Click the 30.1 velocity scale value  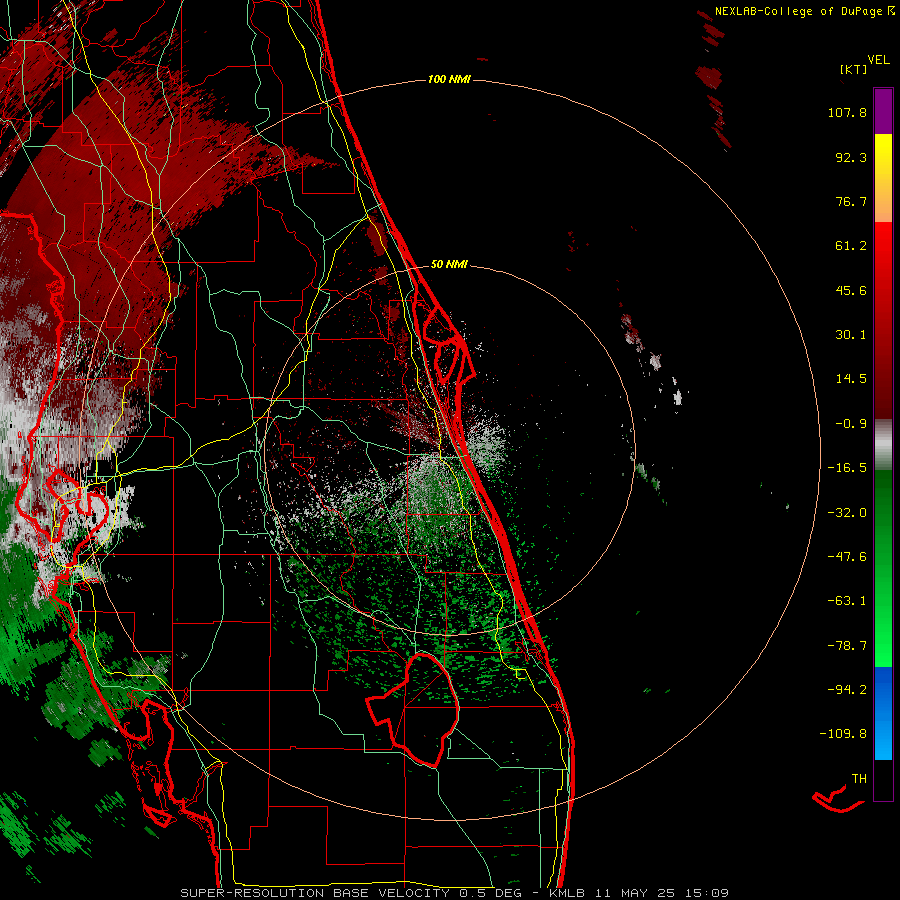851,335
